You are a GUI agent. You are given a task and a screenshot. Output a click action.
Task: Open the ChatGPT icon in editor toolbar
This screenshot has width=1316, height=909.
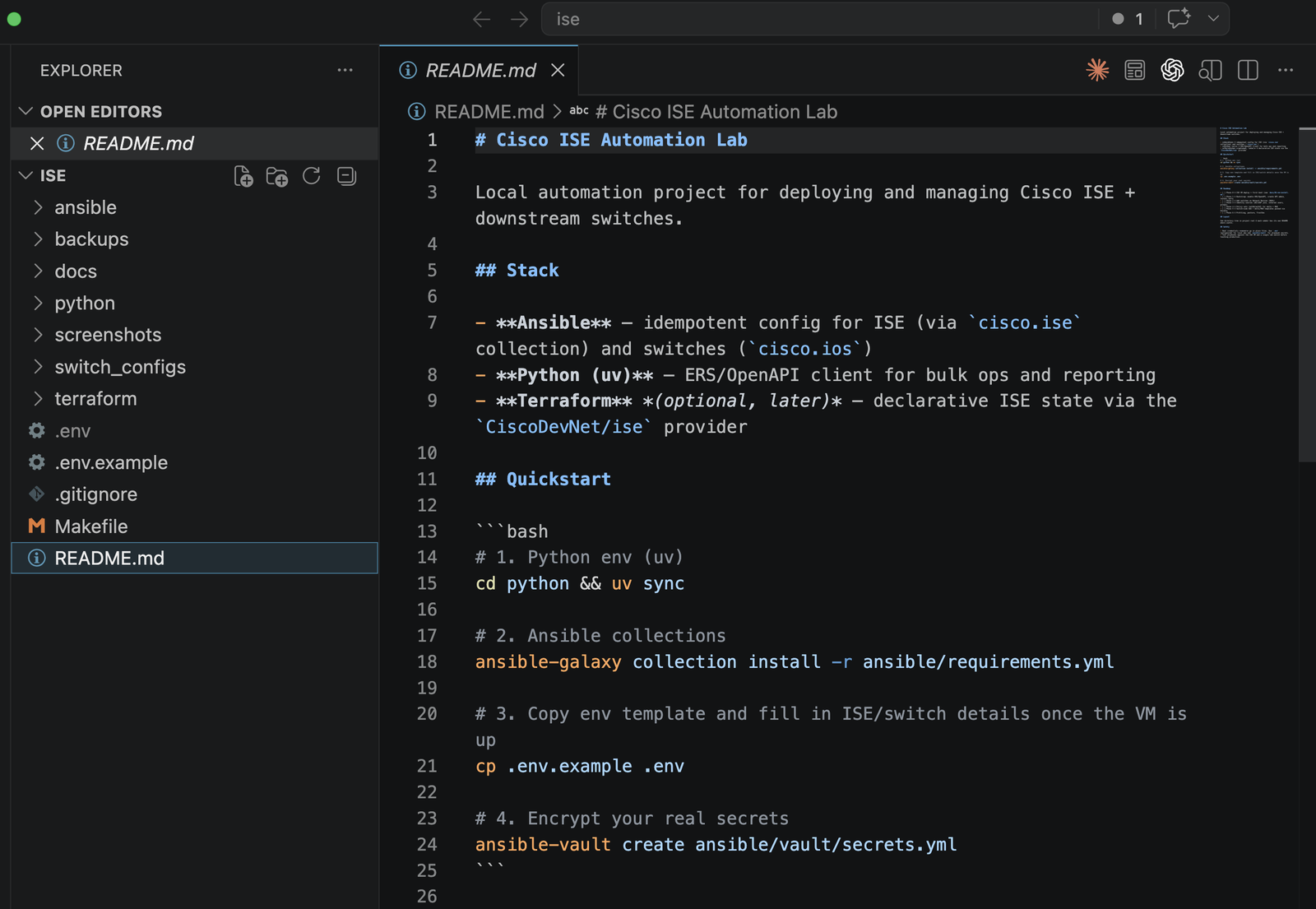[x=1172, y=70]
